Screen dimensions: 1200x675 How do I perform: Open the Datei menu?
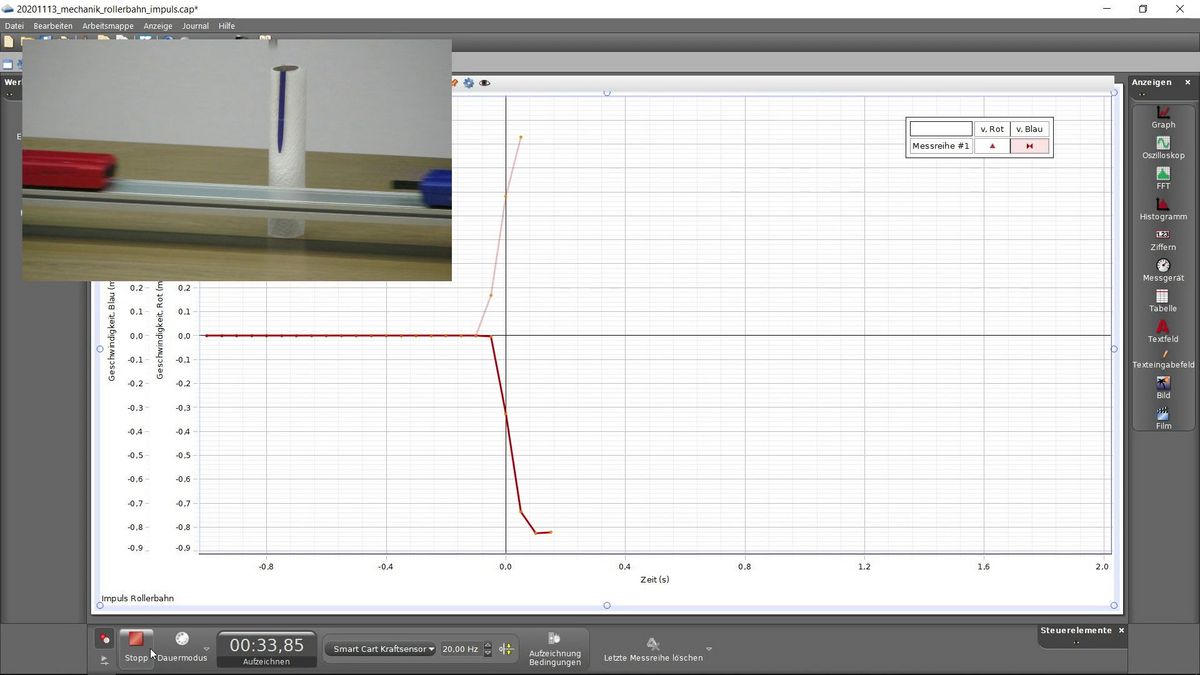point(14,26)
